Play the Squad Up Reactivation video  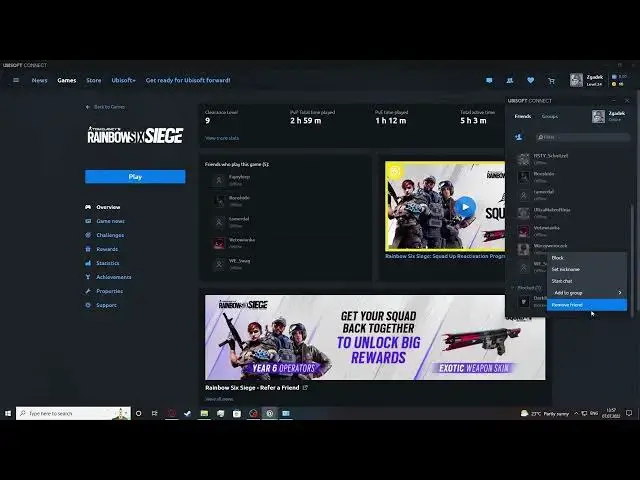click(x=465, y=207)
